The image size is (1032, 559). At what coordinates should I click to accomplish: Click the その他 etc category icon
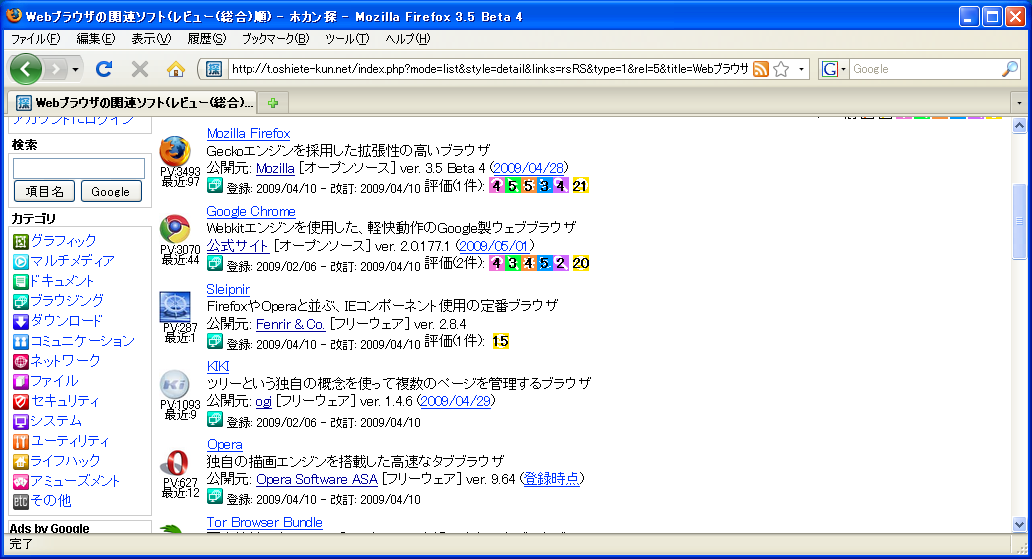coord(20,502)
